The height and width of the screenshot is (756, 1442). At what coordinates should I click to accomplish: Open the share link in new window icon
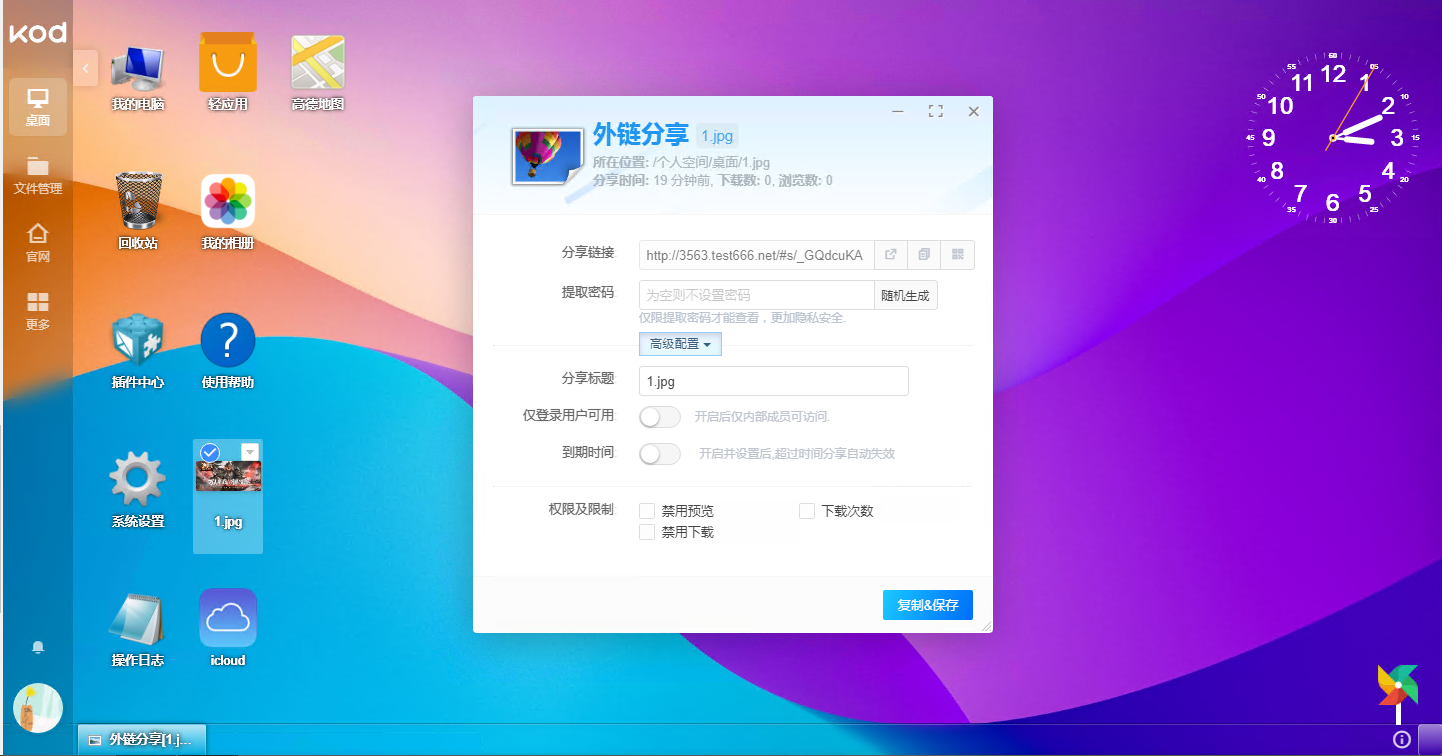click(x=891, y=255)
